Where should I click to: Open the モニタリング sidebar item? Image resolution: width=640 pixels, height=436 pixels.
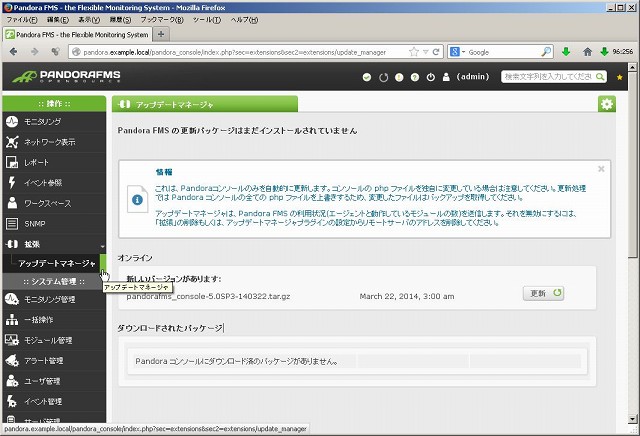click(53, 122)
